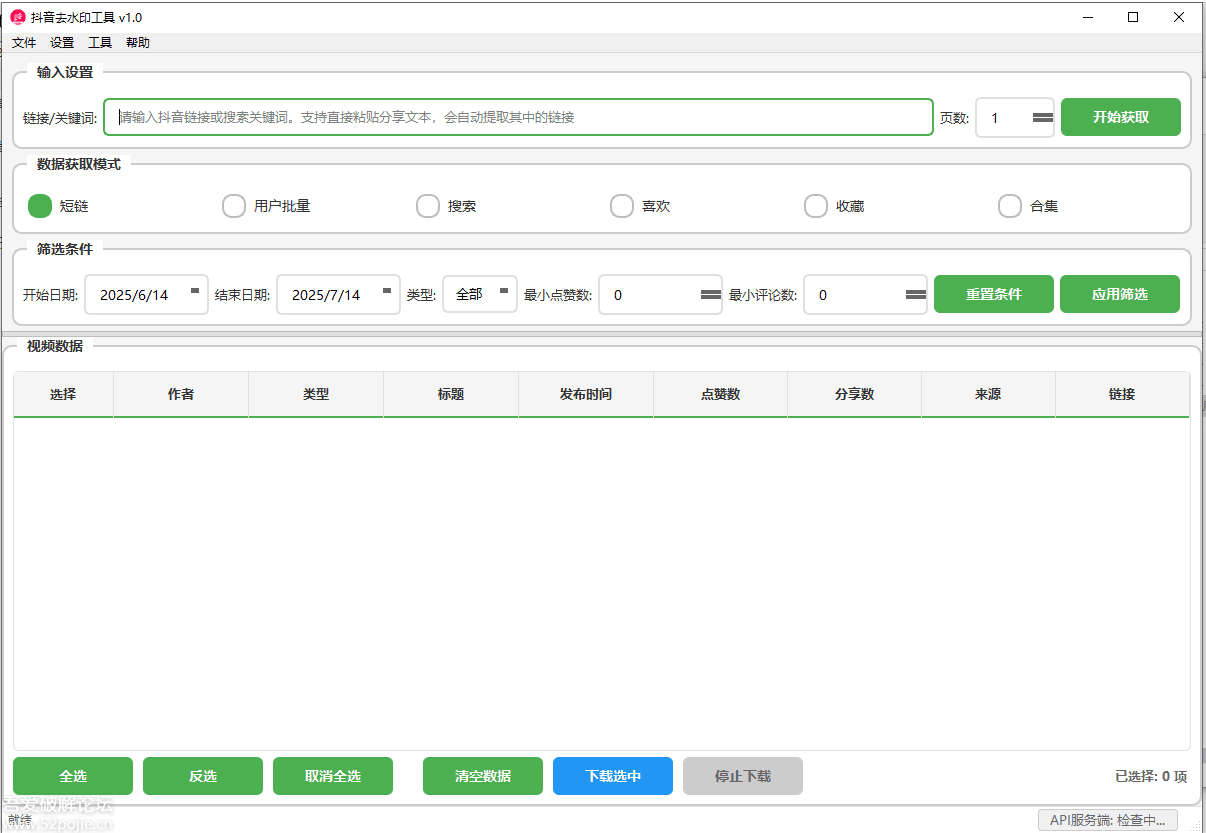The height and width of the screenshot is (833, 1206).
Task: Select the 搜索 mode radio
Action: (428, 206)
